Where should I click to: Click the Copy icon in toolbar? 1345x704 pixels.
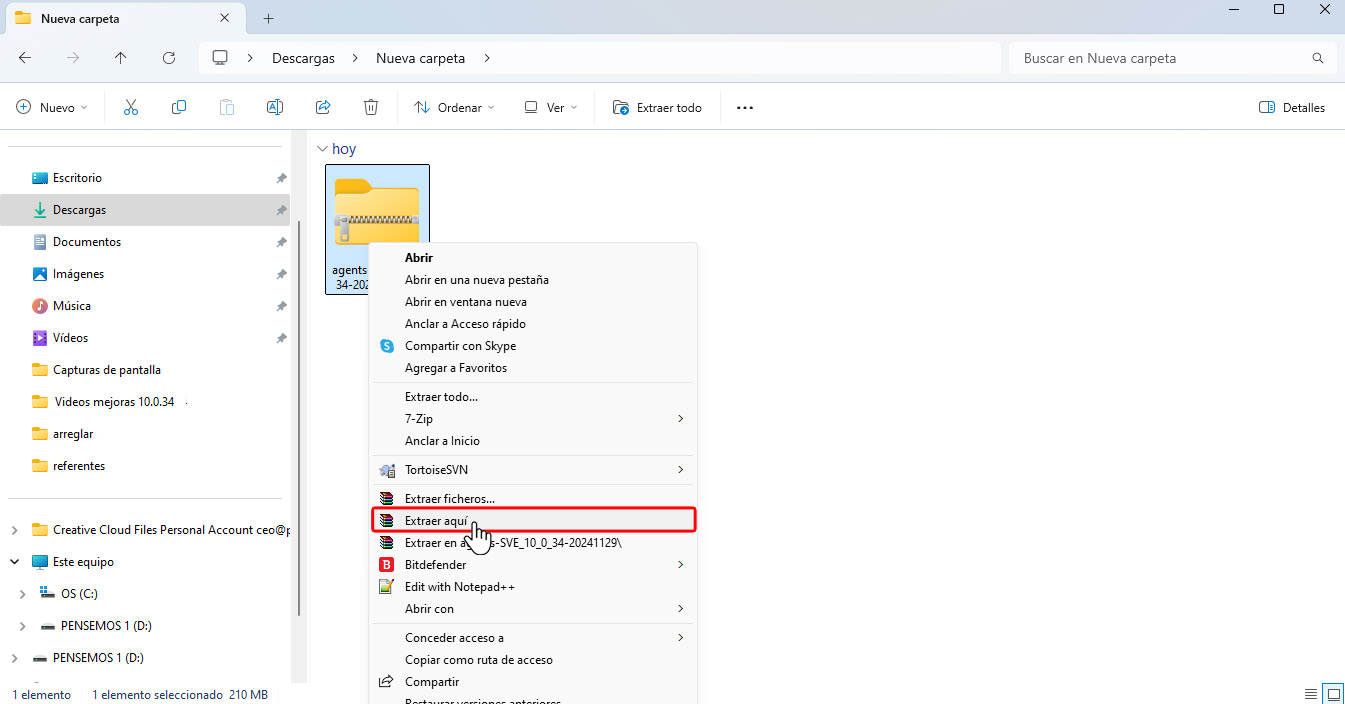point(179,107)
